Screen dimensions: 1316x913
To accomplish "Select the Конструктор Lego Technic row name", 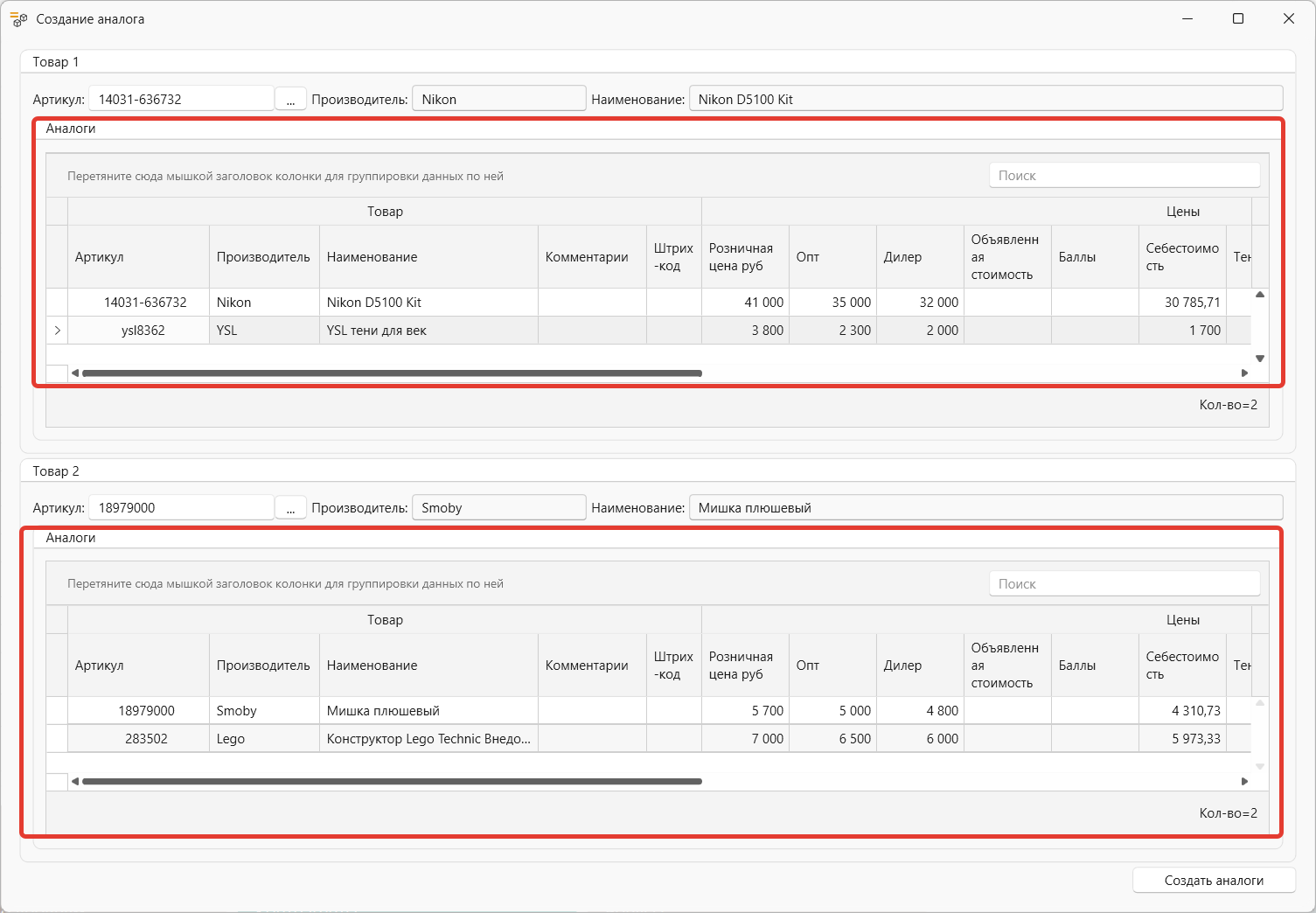I will (428, 738).
